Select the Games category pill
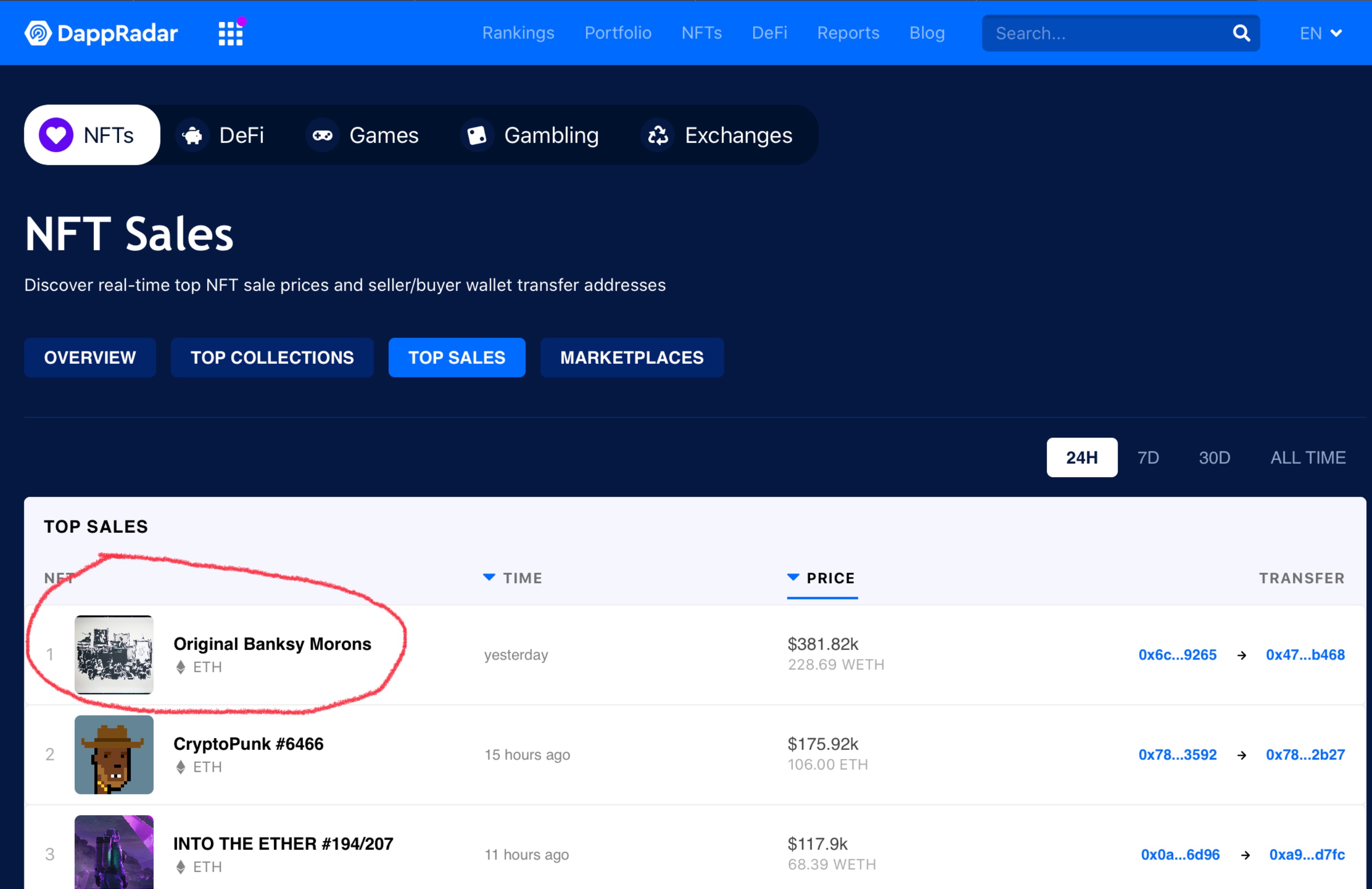This screenshot has height=889, width=1372. click(x=363, y=135)
